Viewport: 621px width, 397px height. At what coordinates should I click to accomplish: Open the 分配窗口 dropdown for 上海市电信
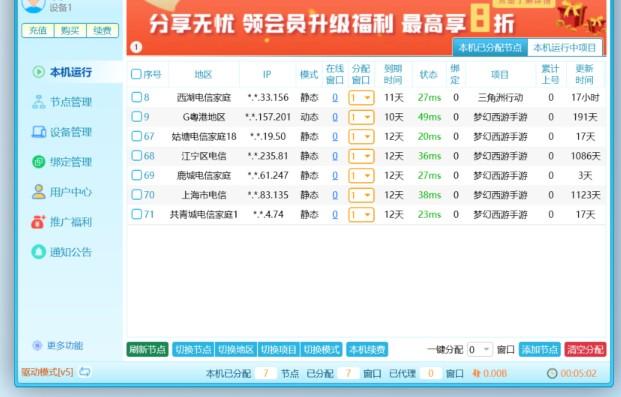tap(361, 195)
